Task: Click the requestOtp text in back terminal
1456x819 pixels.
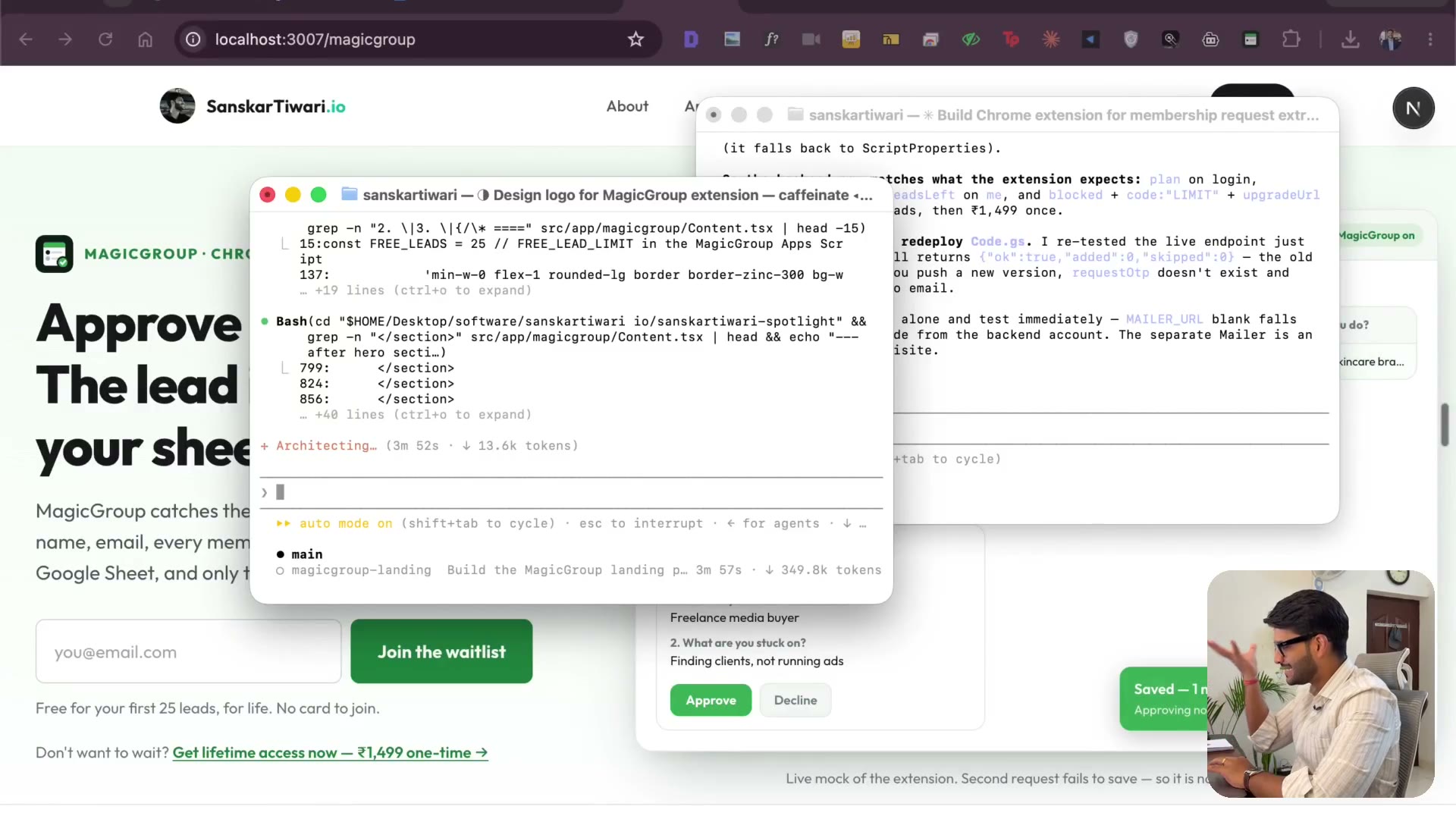Action: click(x=1110, y=272)
